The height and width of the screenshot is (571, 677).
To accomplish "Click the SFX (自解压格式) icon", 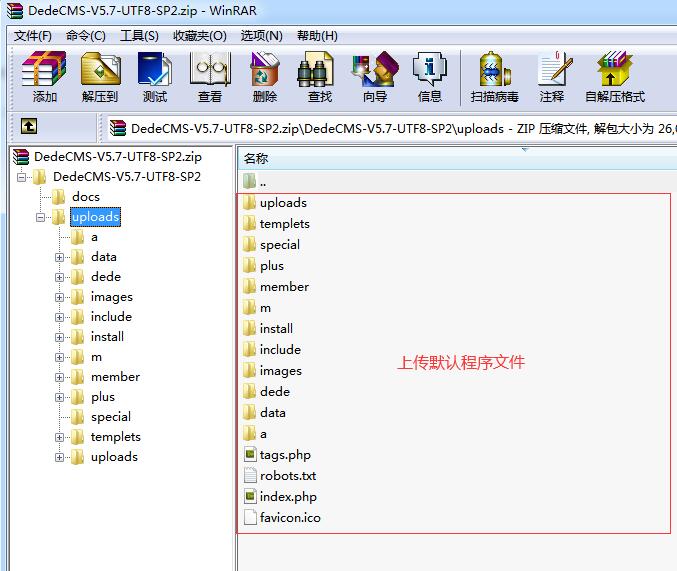I will click(614, 77).
